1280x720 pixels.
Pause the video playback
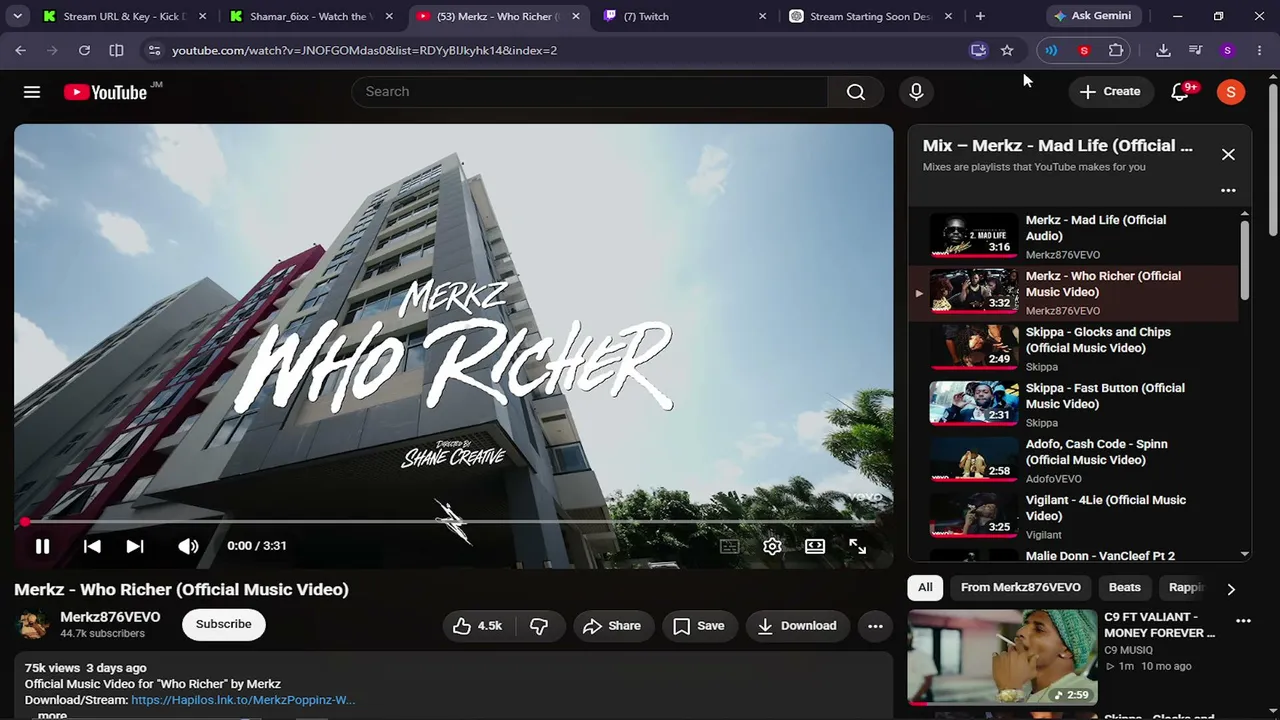(42, 546)
